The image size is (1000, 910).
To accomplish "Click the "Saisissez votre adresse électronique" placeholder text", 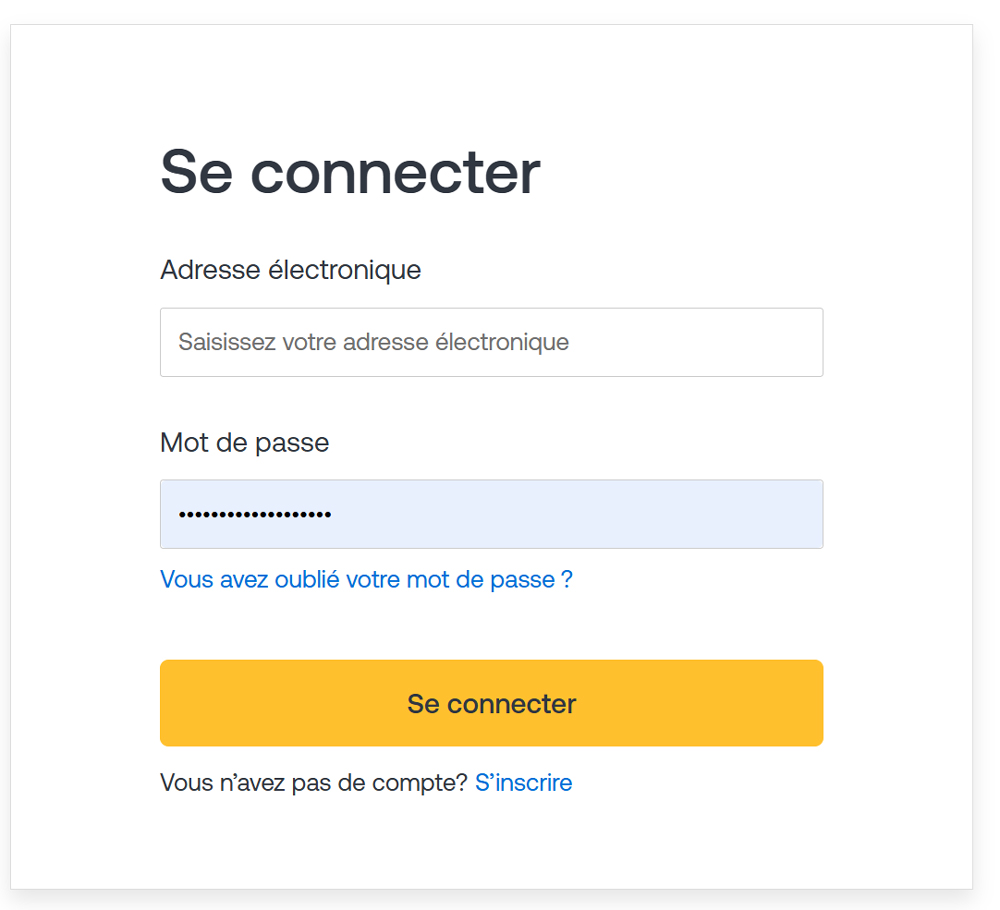I will [x=373, y=342].
